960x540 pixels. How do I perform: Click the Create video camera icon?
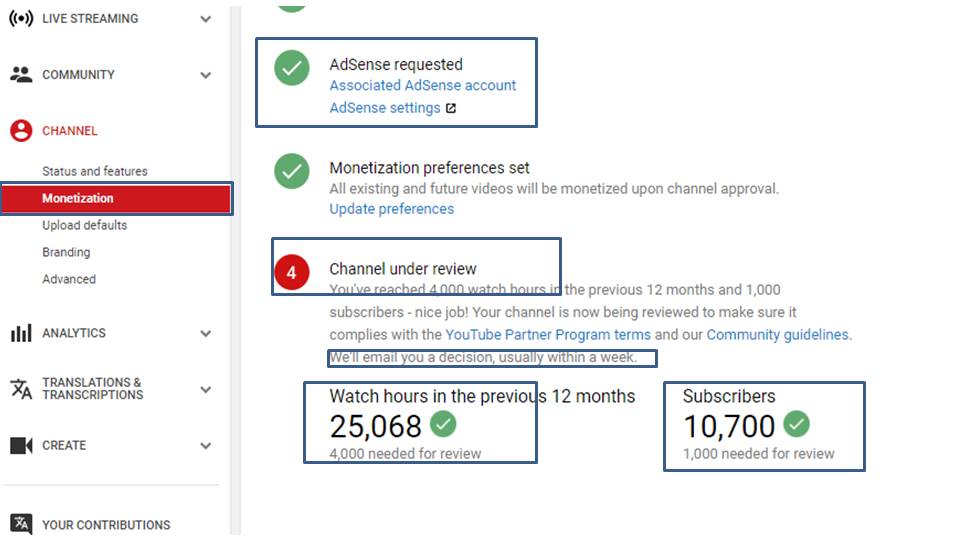21,445
